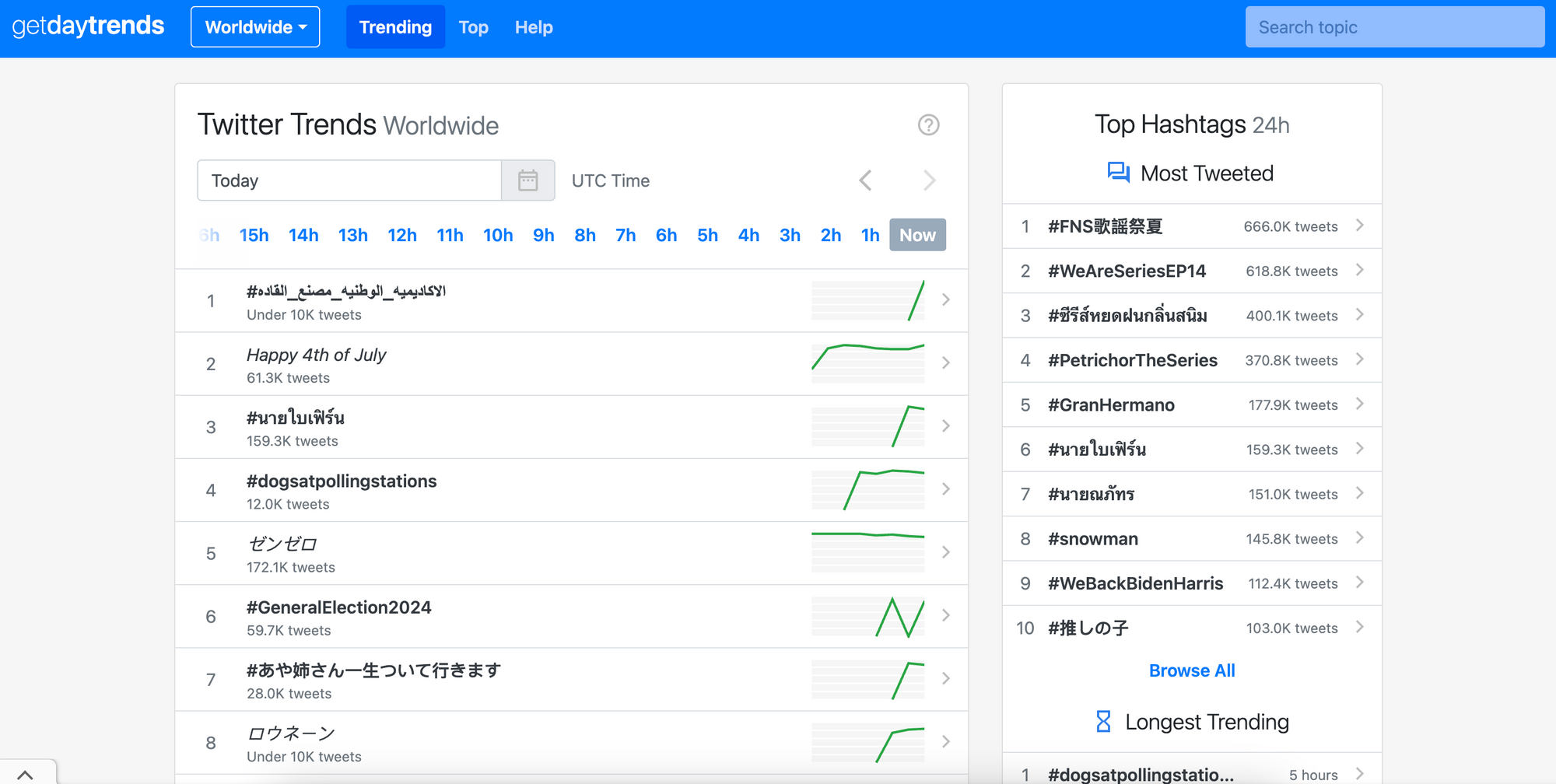Expand details for Happy 4th of July trend
The height and width of the screenshot is (784, 1556).
tap(946, 362)
